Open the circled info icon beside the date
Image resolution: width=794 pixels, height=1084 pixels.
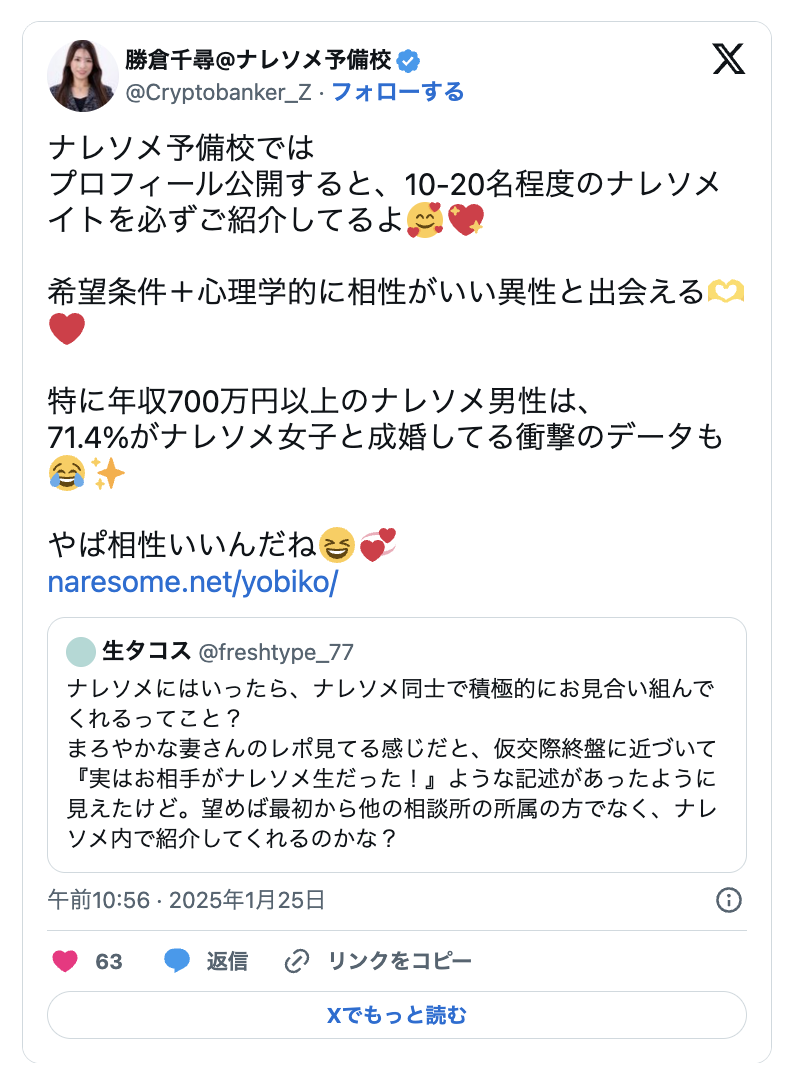pos(729,900)
